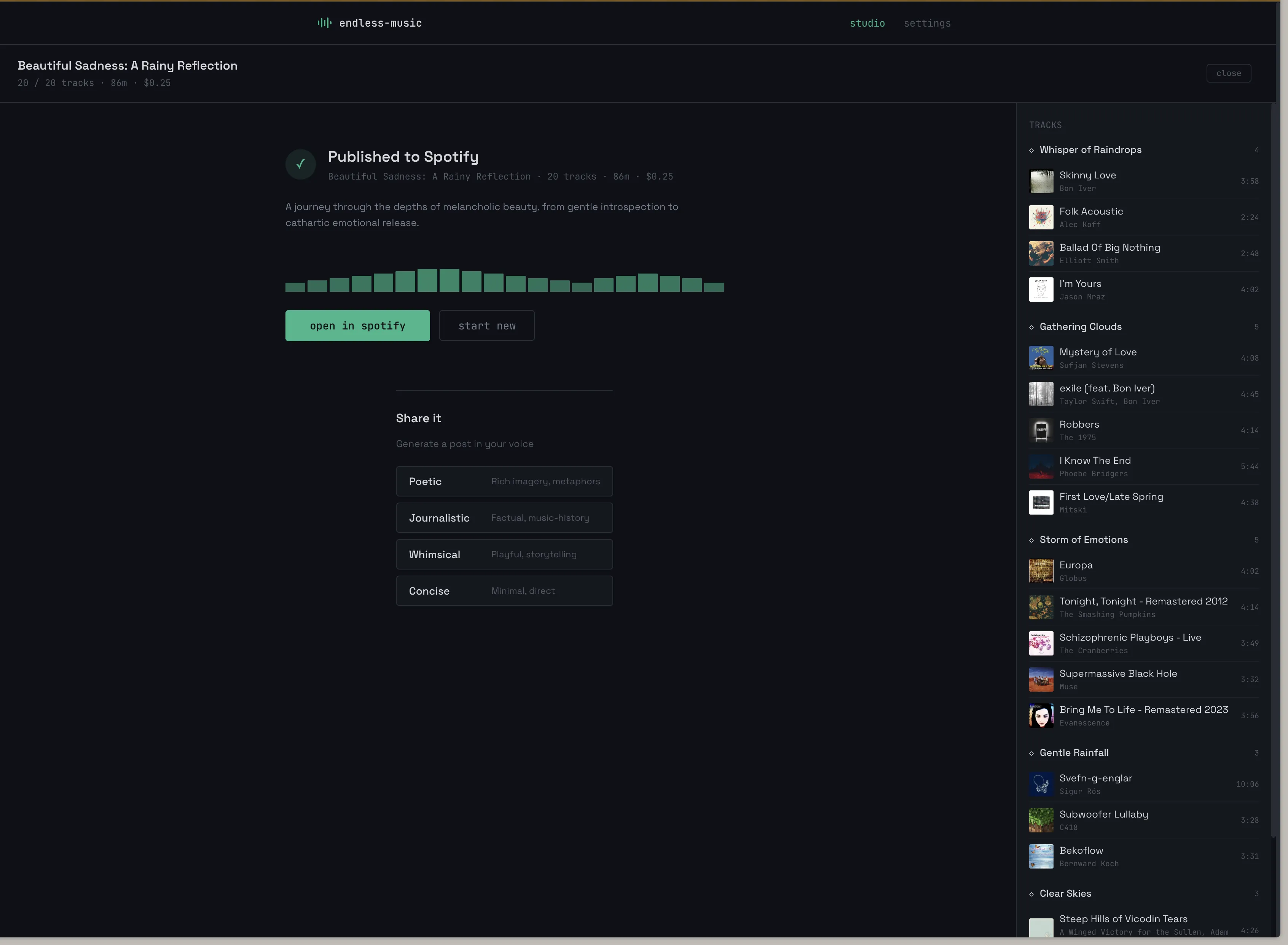Start a new playlist

point(486,325)
